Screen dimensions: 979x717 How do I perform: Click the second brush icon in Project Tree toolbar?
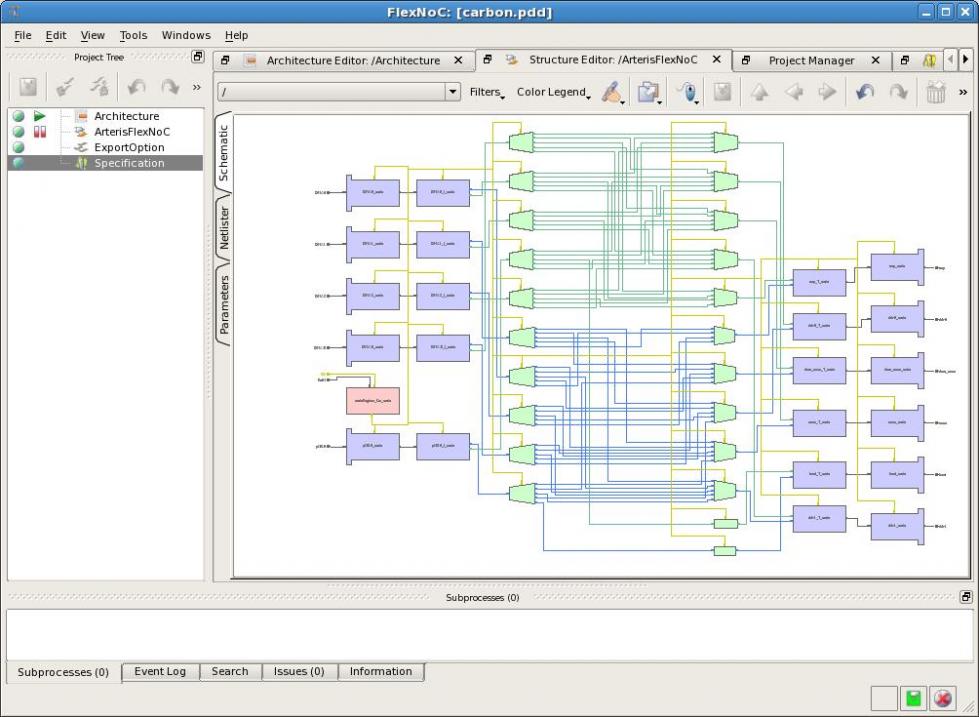coord(99,87)
